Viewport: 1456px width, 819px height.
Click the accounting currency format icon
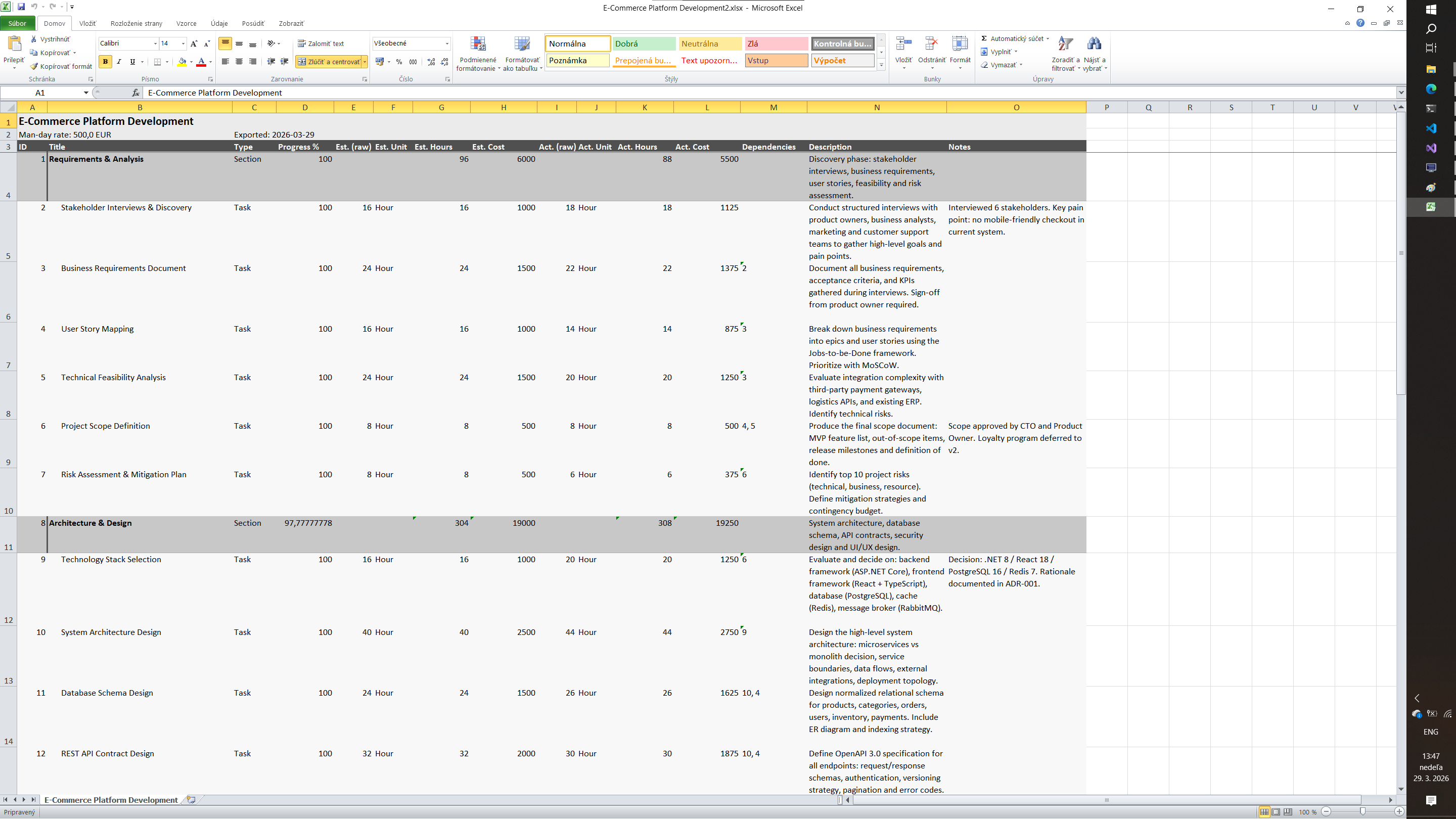379,62
